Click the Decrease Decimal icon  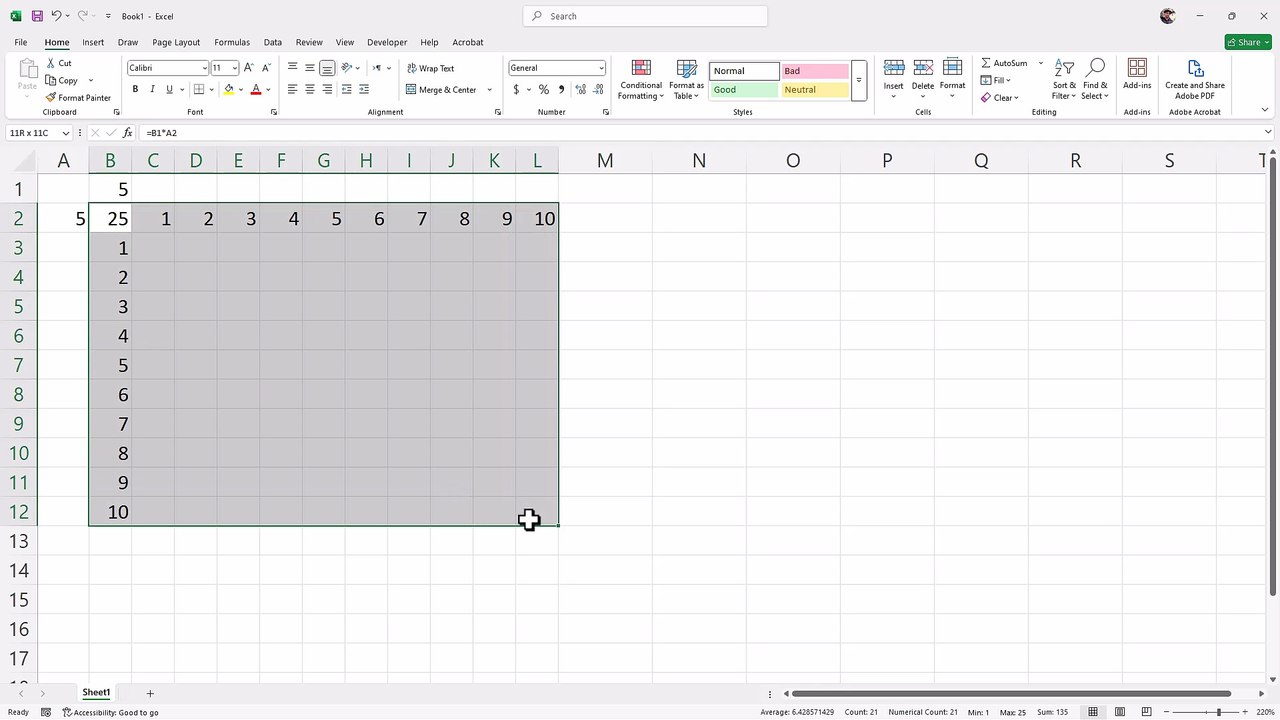pos(598,89)
